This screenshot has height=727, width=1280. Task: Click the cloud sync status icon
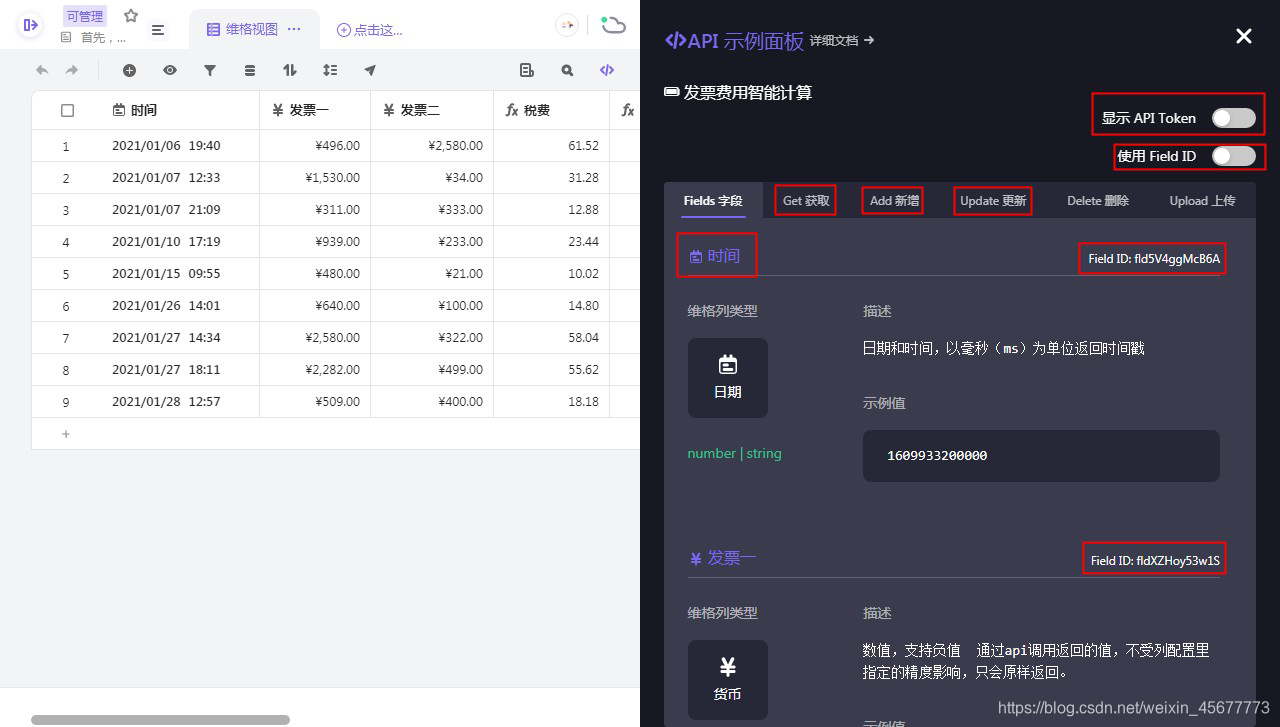pyautogui.click(x=613, y=25)
